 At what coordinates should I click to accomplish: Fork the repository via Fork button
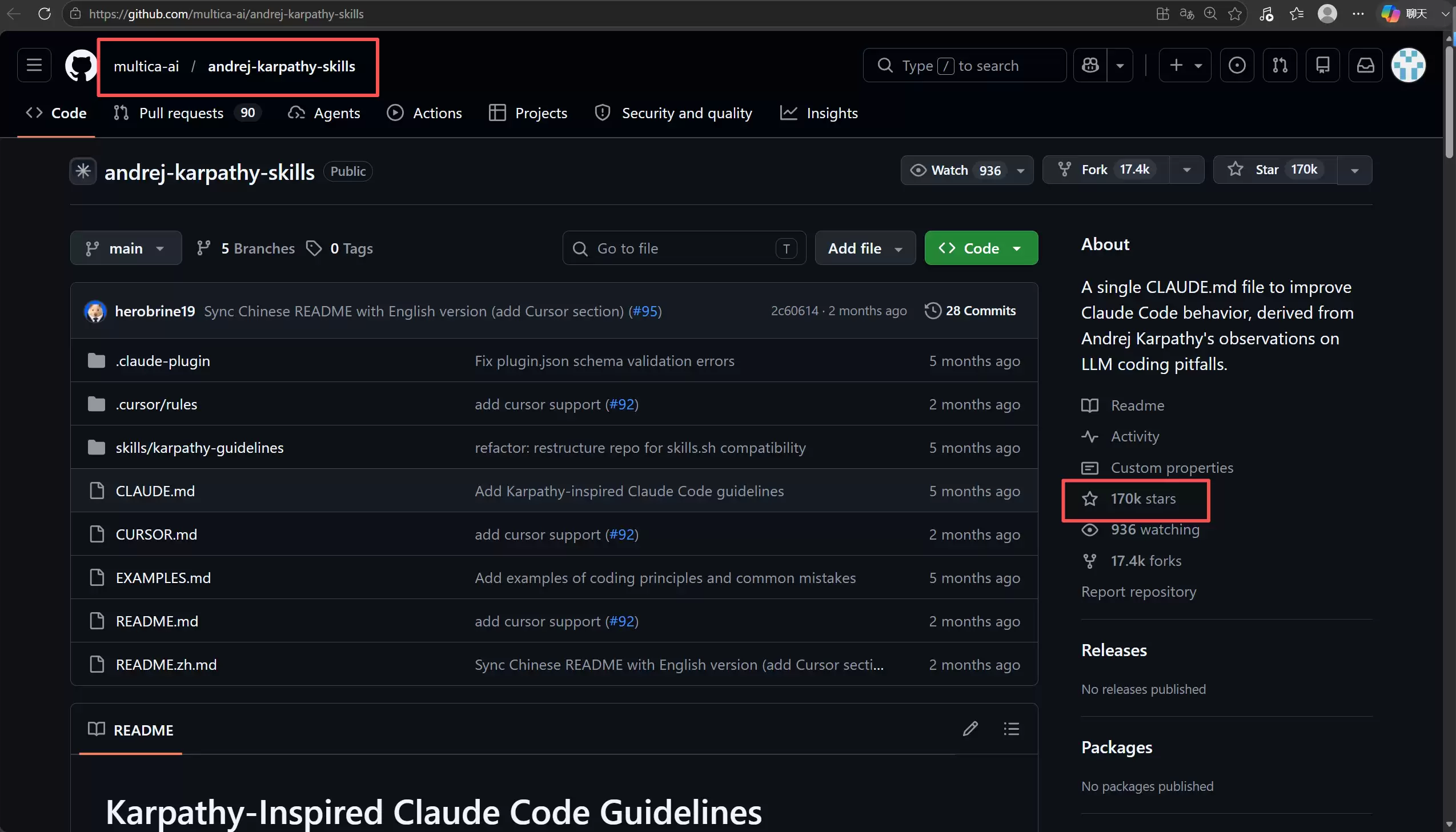pyautogui.click(x=1106, y=170)
